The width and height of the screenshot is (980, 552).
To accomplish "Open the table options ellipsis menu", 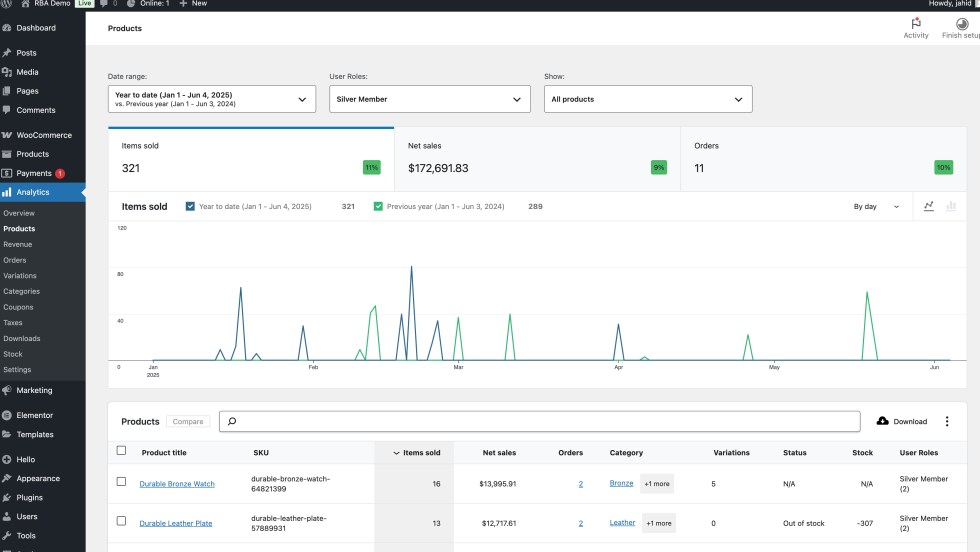I will (947, 421).
